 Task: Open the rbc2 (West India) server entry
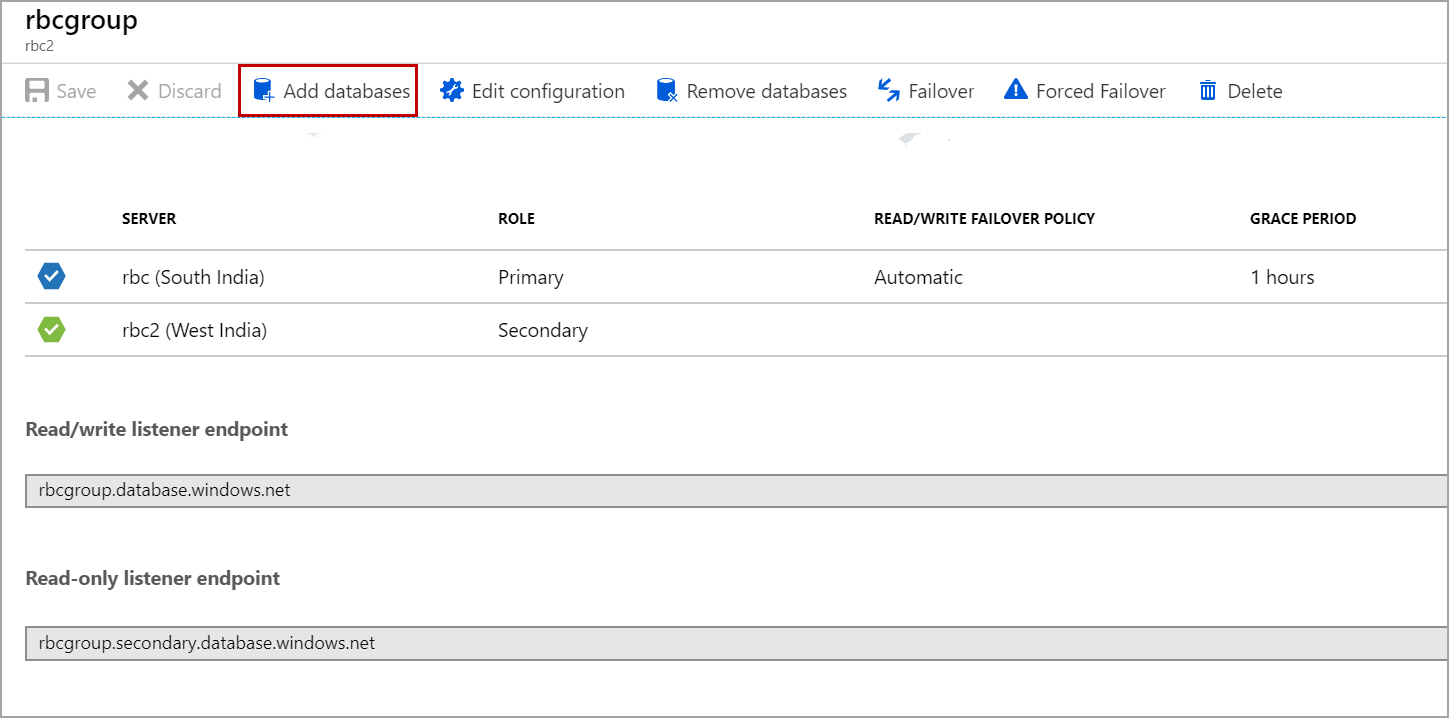click(x=194, y=330)
